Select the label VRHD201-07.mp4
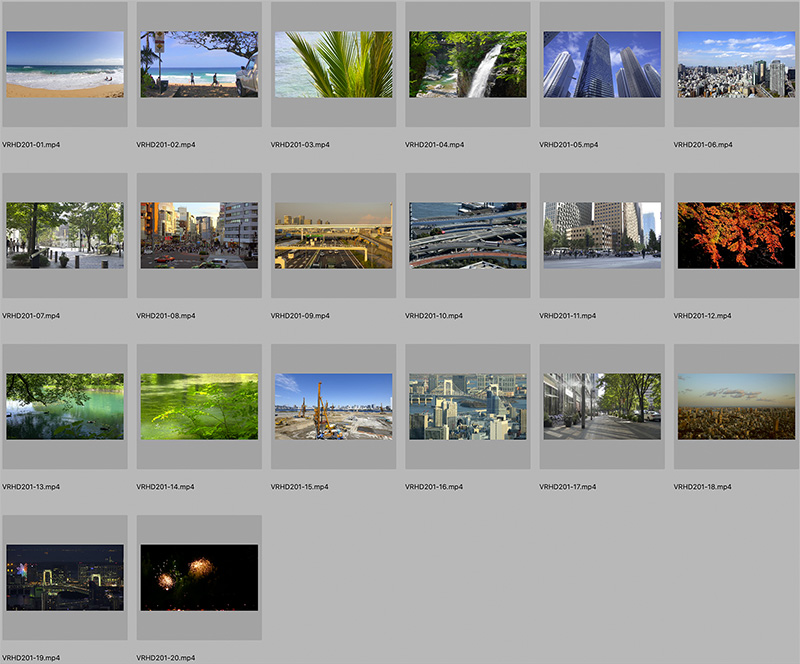 click(x=31, y=315)
